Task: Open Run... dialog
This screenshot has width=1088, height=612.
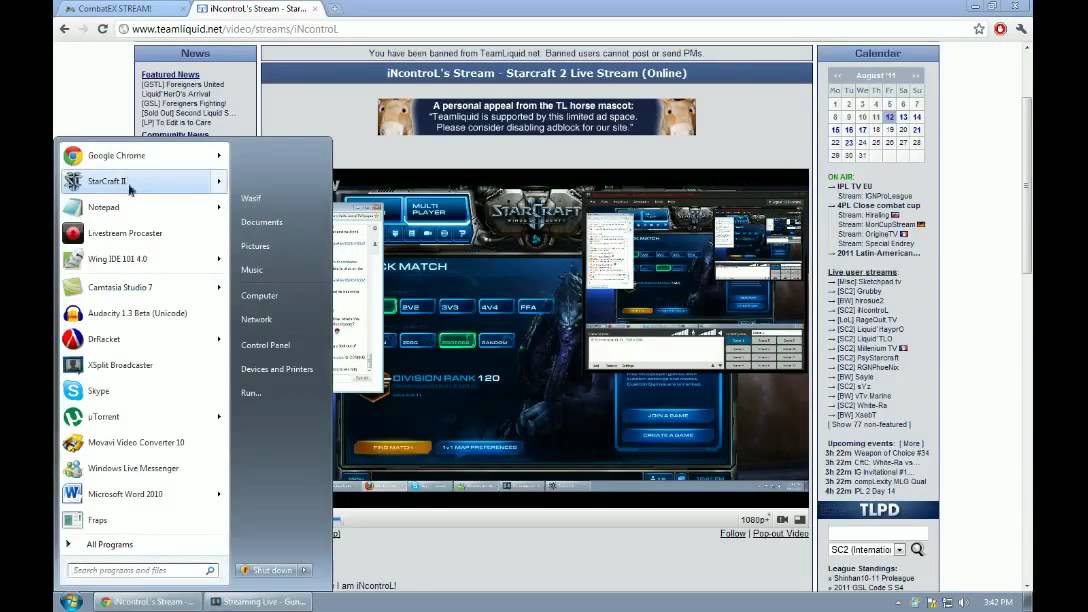Action: (251, 393)
